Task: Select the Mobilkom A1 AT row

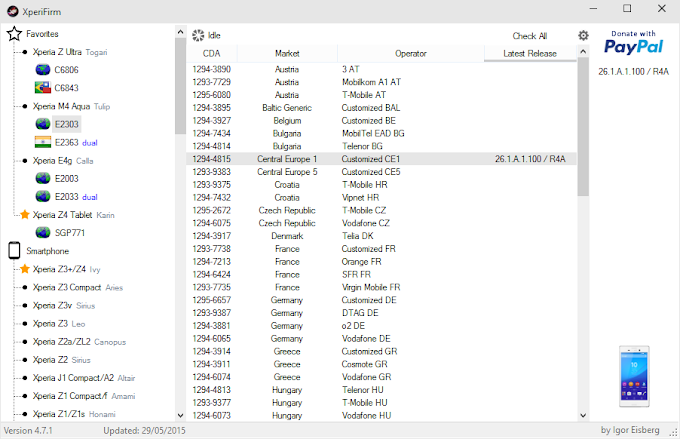Action: tap(382, 82)
